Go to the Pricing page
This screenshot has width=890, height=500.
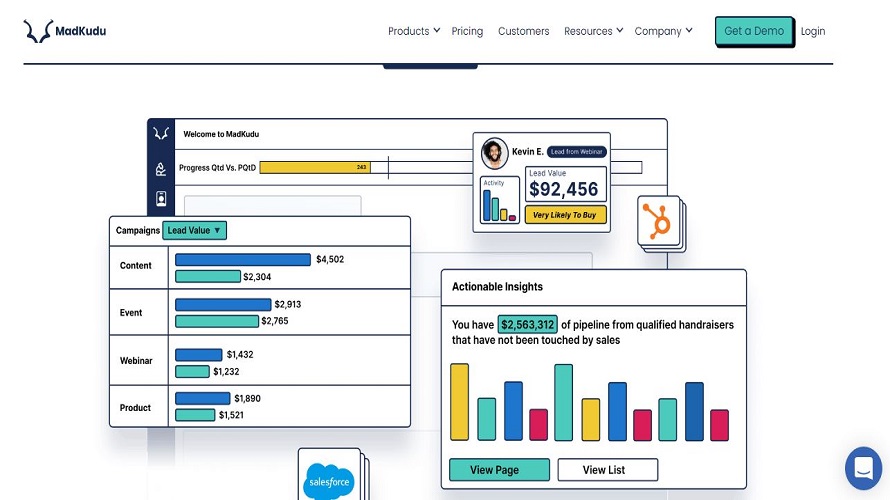tap(467, 31)
